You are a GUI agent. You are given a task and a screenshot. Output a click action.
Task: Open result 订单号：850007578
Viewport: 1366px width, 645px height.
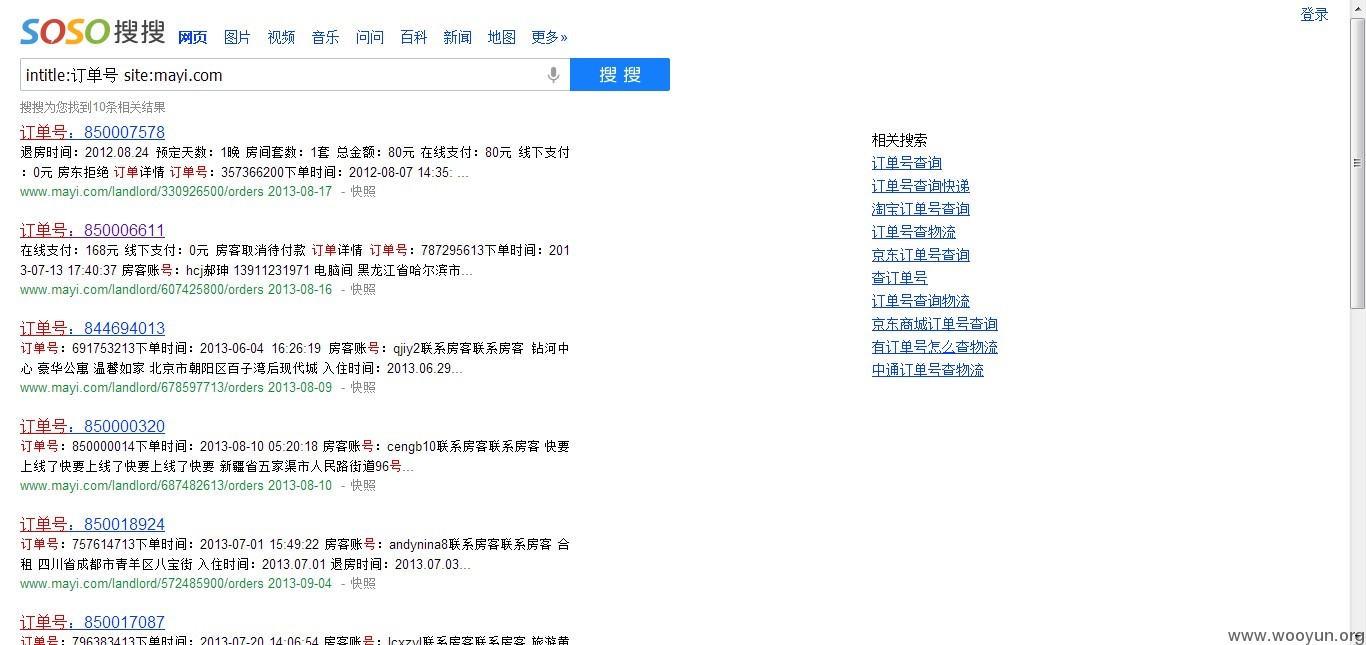coord(92,132)
